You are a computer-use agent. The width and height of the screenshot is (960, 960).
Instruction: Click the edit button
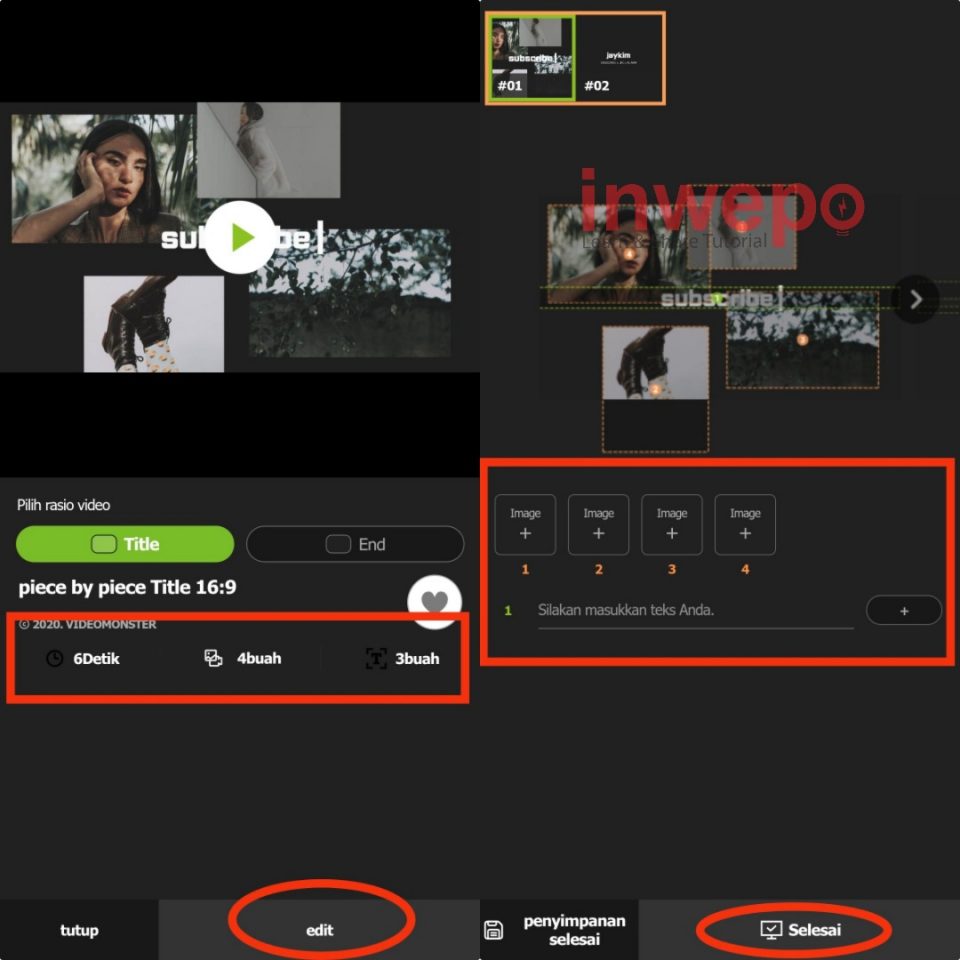pos(319,930)
